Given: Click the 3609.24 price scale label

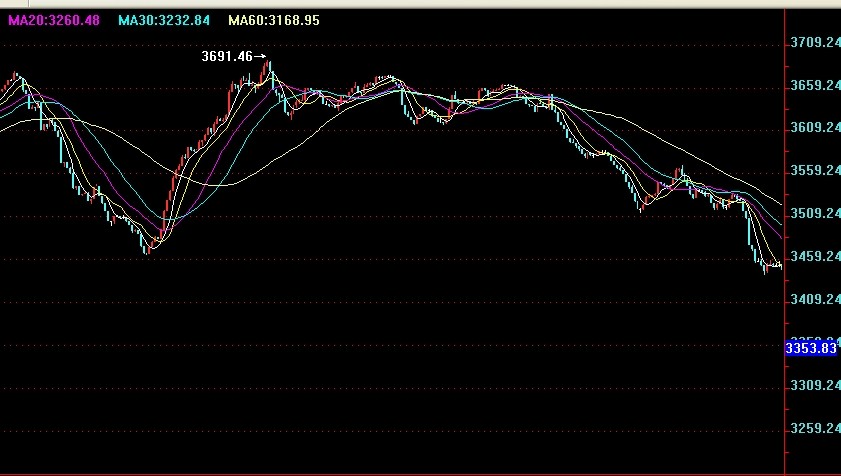Looking at the screenshot, I should click(813, 128).
